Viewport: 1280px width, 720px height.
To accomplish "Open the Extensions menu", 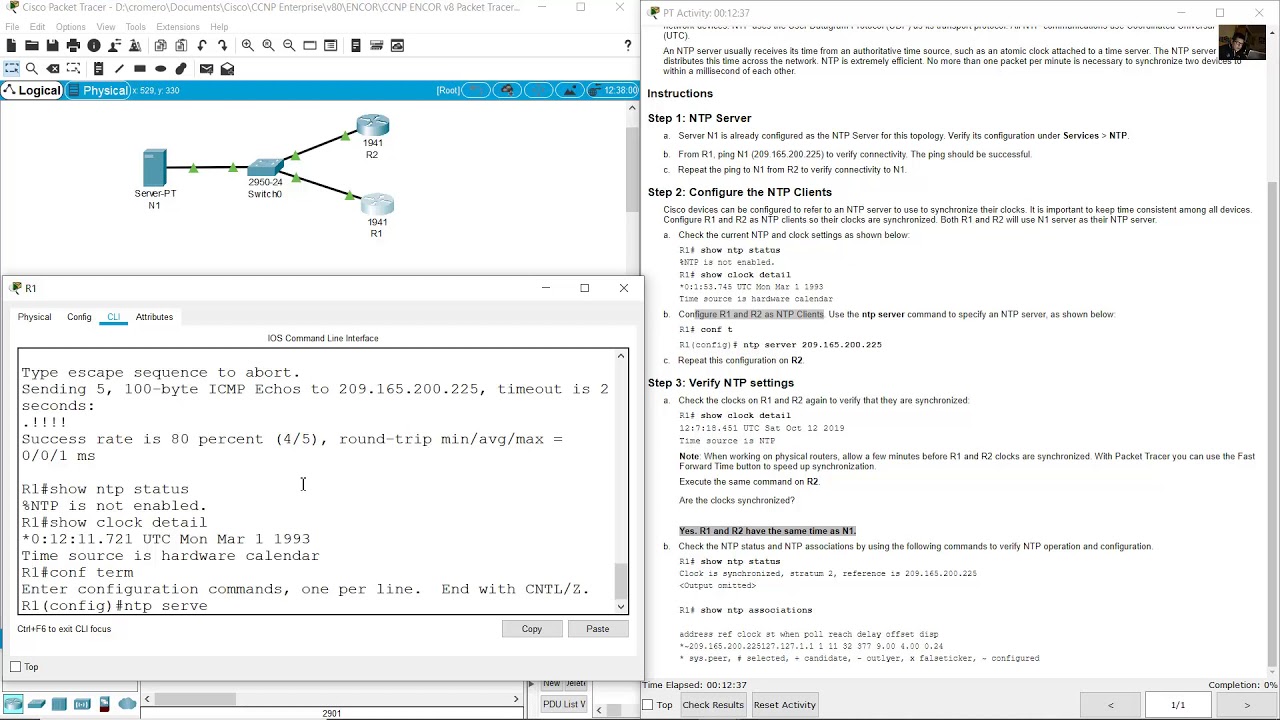I will 178,27.
